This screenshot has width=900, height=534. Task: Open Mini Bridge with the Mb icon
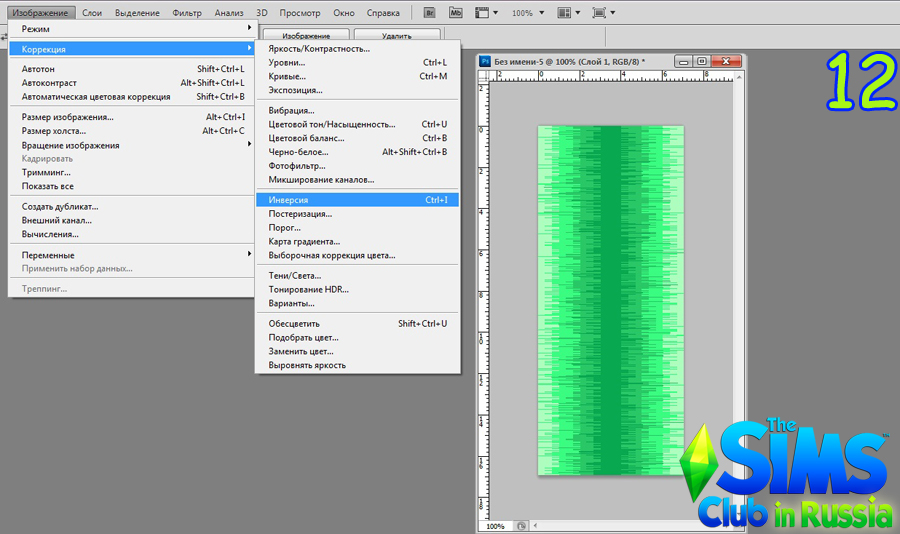[x=456, y=13]
